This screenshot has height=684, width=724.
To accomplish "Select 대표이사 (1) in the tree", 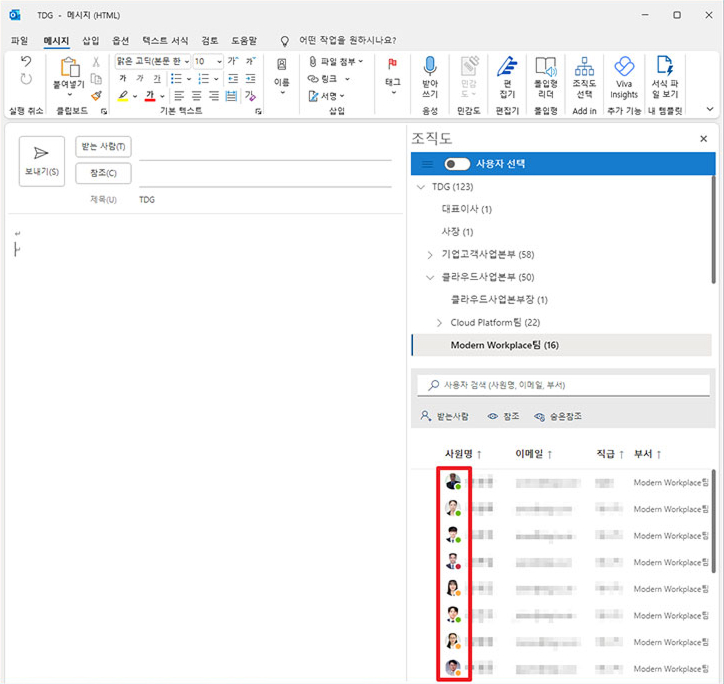I will (x=466, y=209).
